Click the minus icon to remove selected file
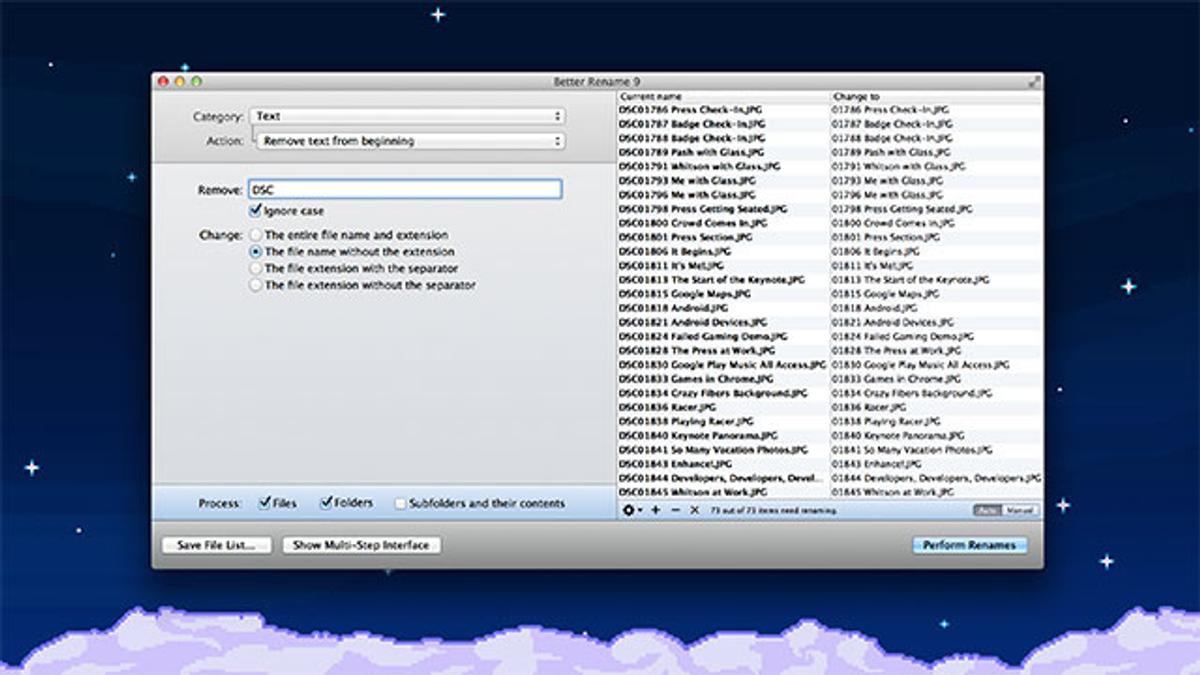 (x=675, y=510)
